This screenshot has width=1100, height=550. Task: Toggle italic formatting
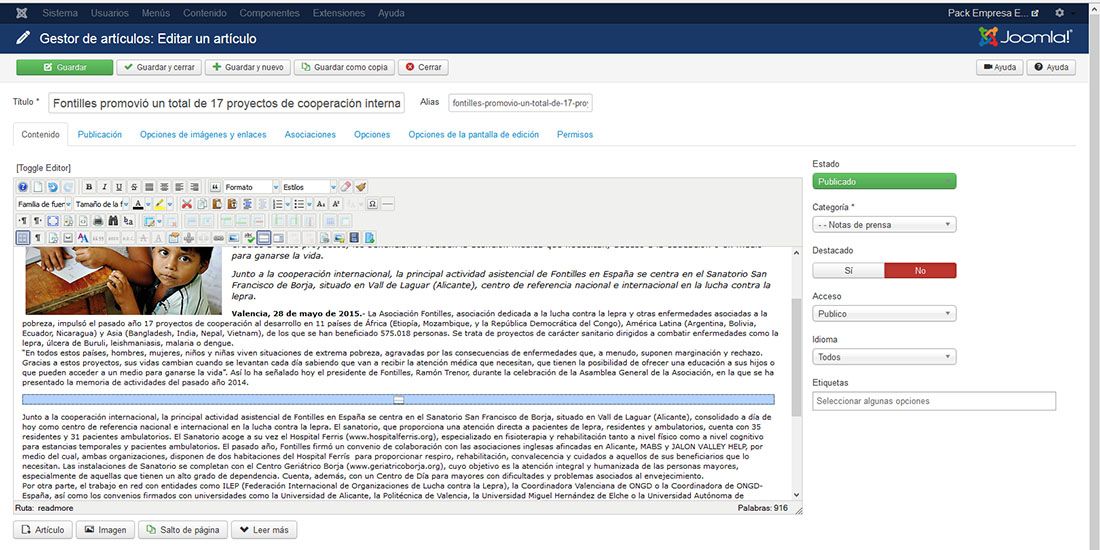[x=105, y=187]
